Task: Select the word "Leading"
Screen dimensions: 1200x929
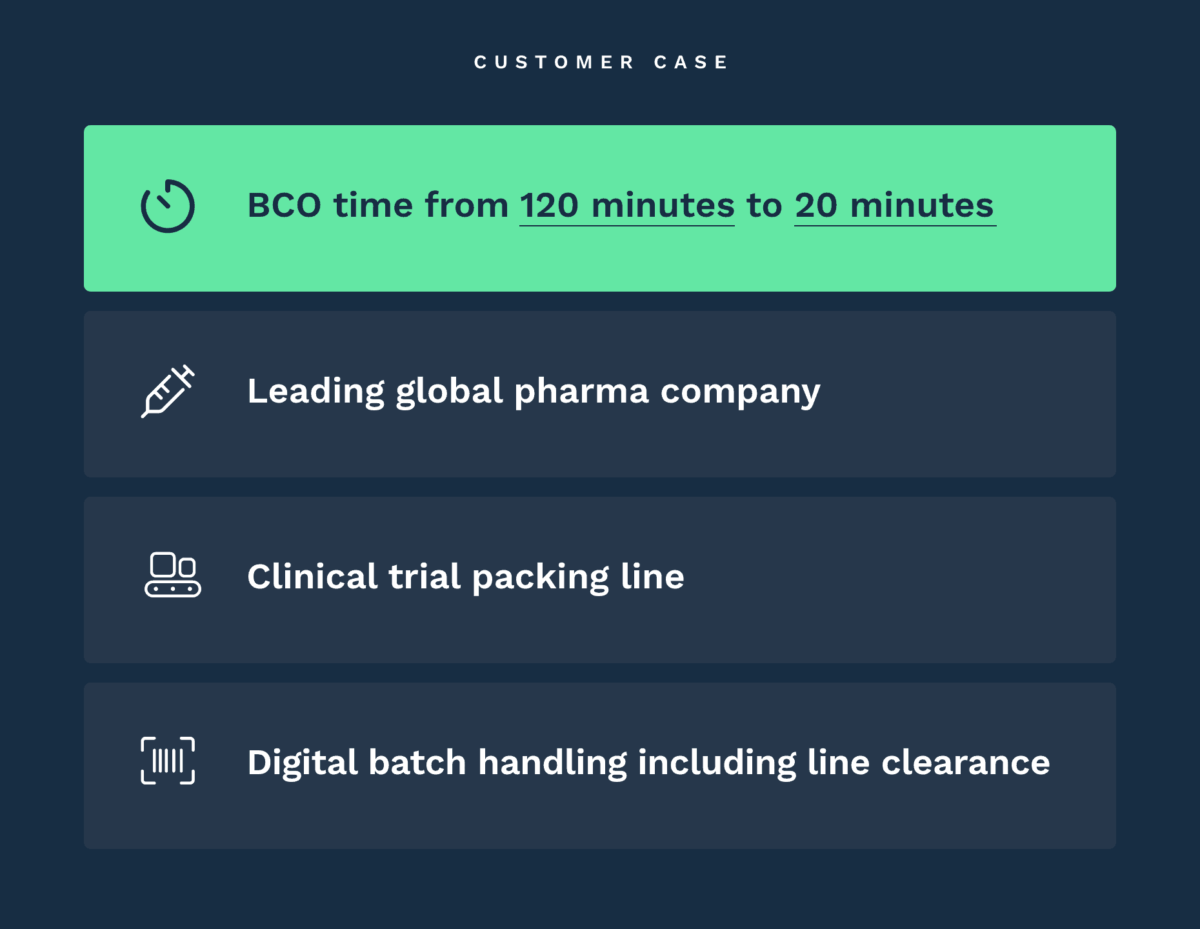Action: [315, 391]
